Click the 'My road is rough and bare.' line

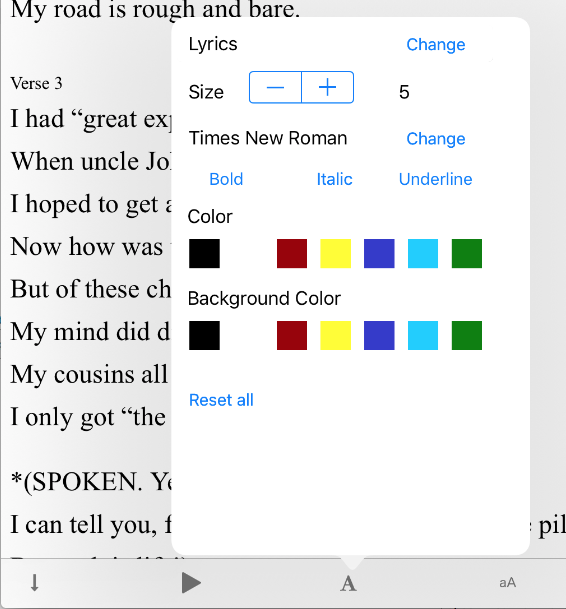click(155, 10)
